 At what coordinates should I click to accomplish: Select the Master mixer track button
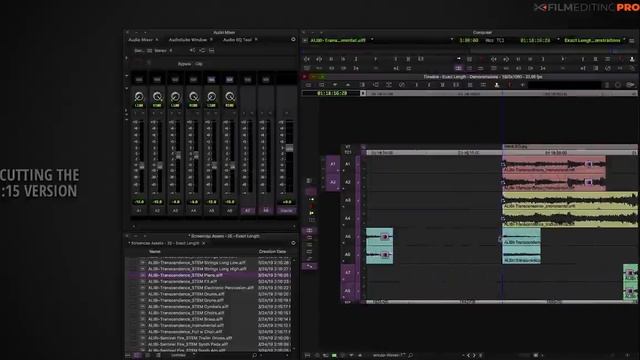[287, 211]
